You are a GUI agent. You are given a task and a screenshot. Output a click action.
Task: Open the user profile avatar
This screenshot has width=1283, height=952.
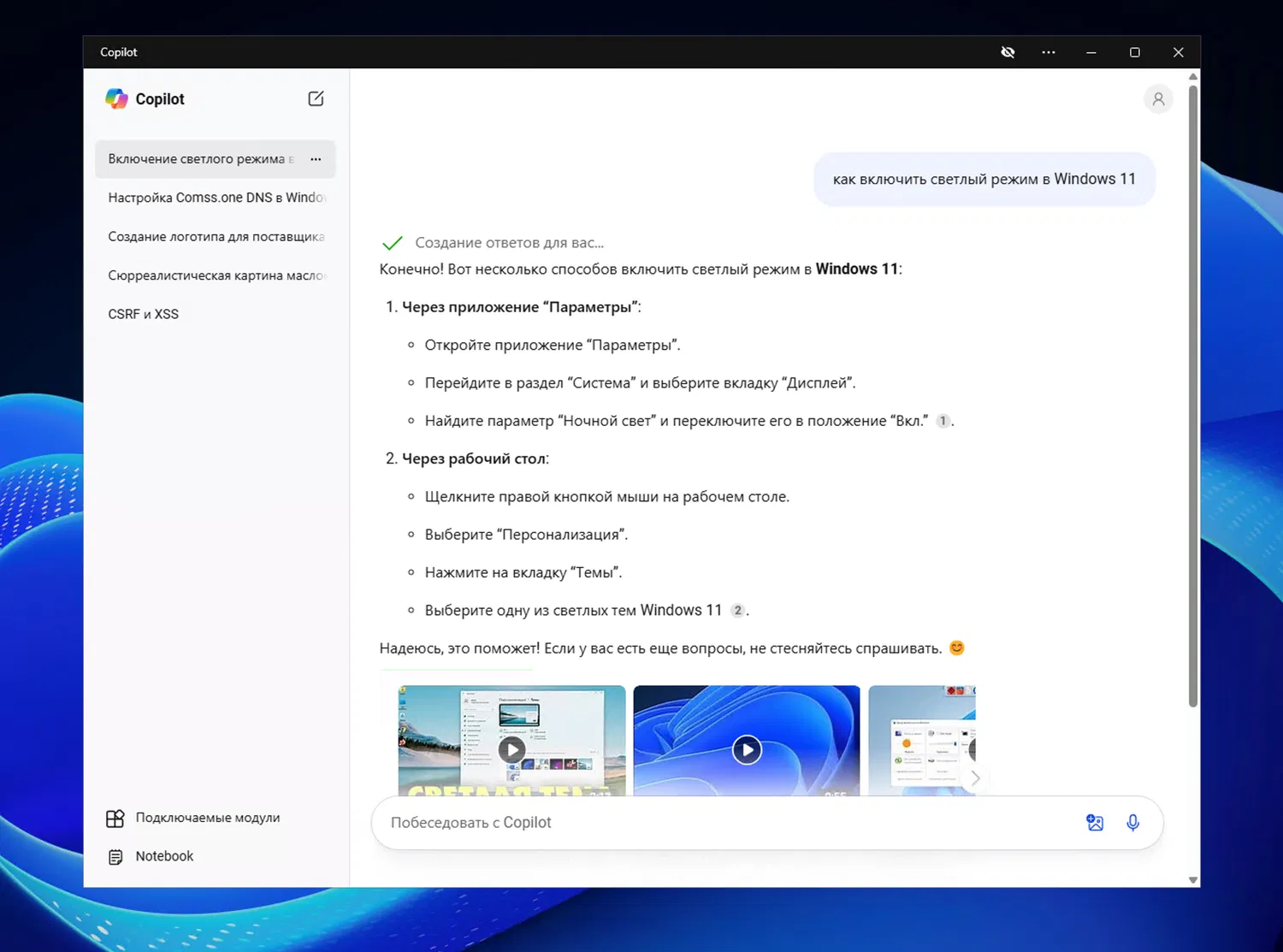coord(1158,99)
